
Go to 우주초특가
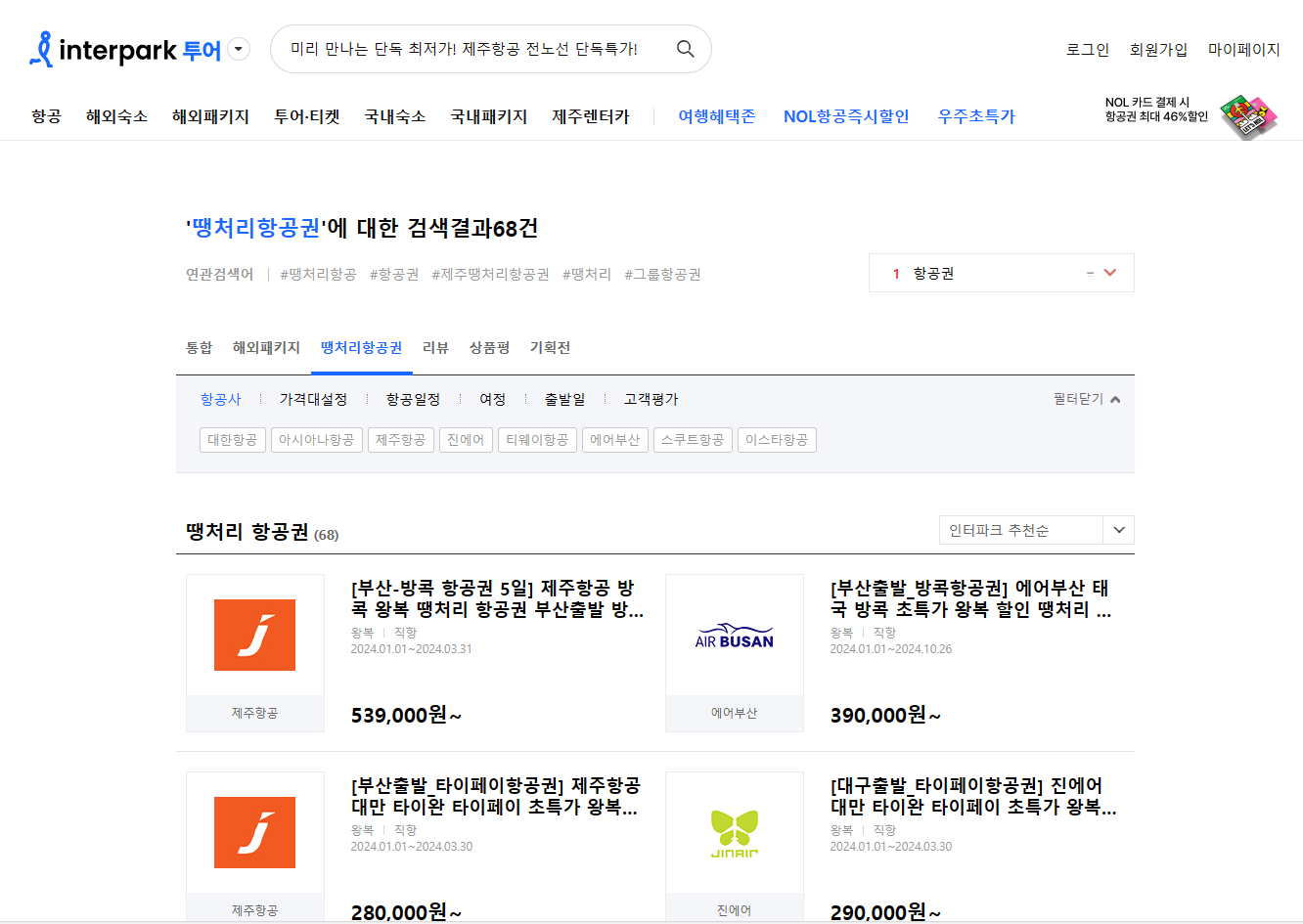[x=976, y=116]
